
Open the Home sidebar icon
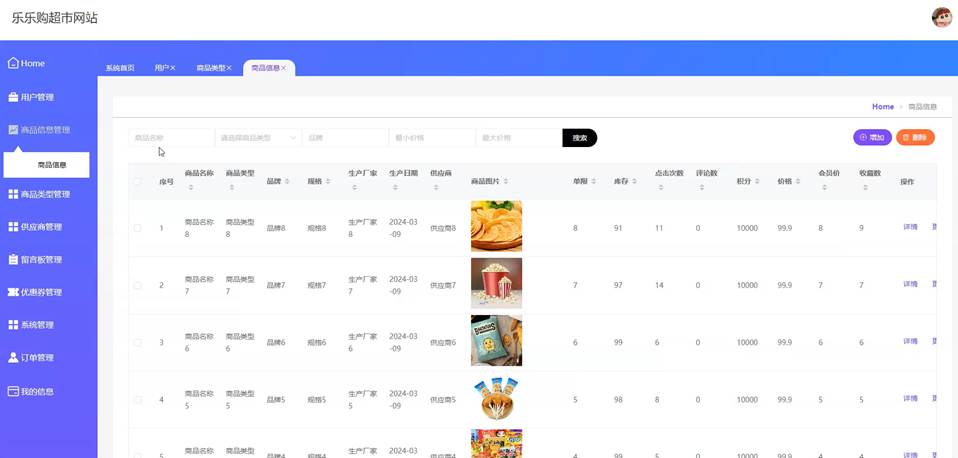(x=13, y=63)
